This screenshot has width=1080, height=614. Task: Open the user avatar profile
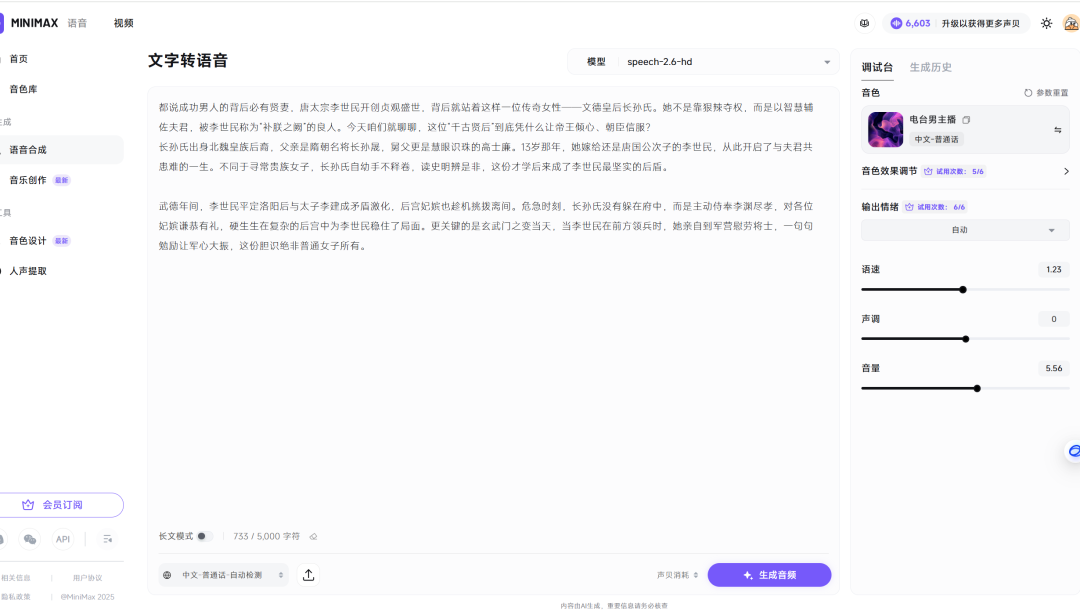click(1071, 23)
